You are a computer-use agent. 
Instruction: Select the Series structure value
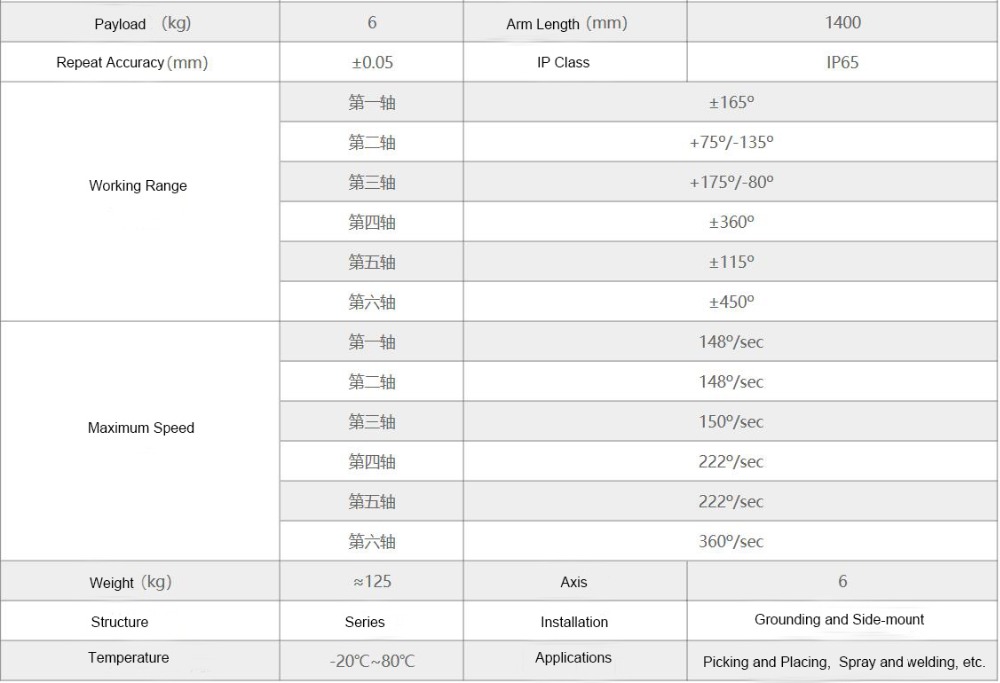365,622
